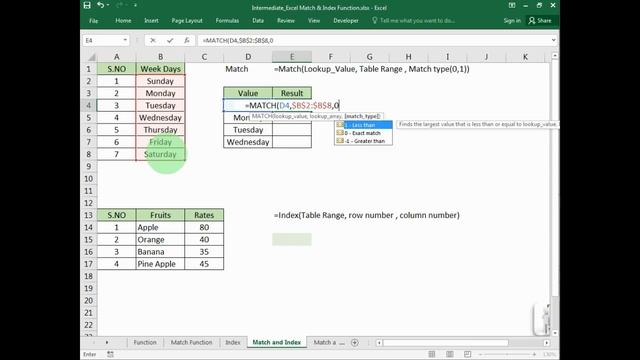Select row 13 header
This screenshot has height=360, width=640.
tap(88, 215)
